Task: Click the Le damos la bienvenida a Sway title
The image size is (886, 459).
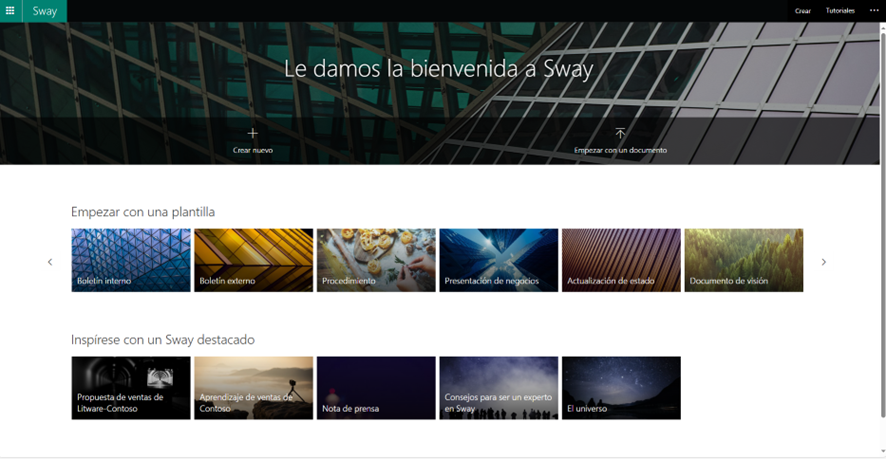Action: point(438,69)
